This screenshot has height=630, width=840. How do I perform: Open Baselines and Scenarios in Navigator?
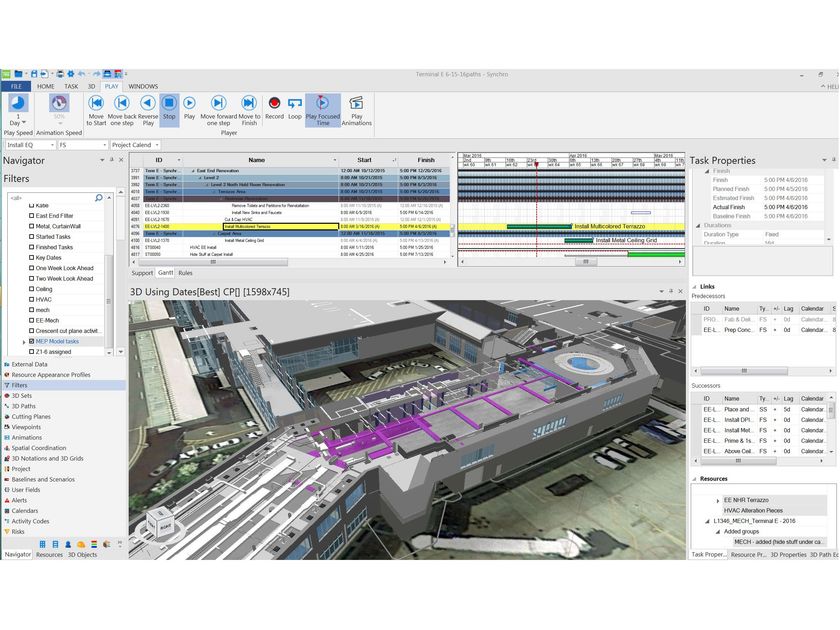coord(43,479)
